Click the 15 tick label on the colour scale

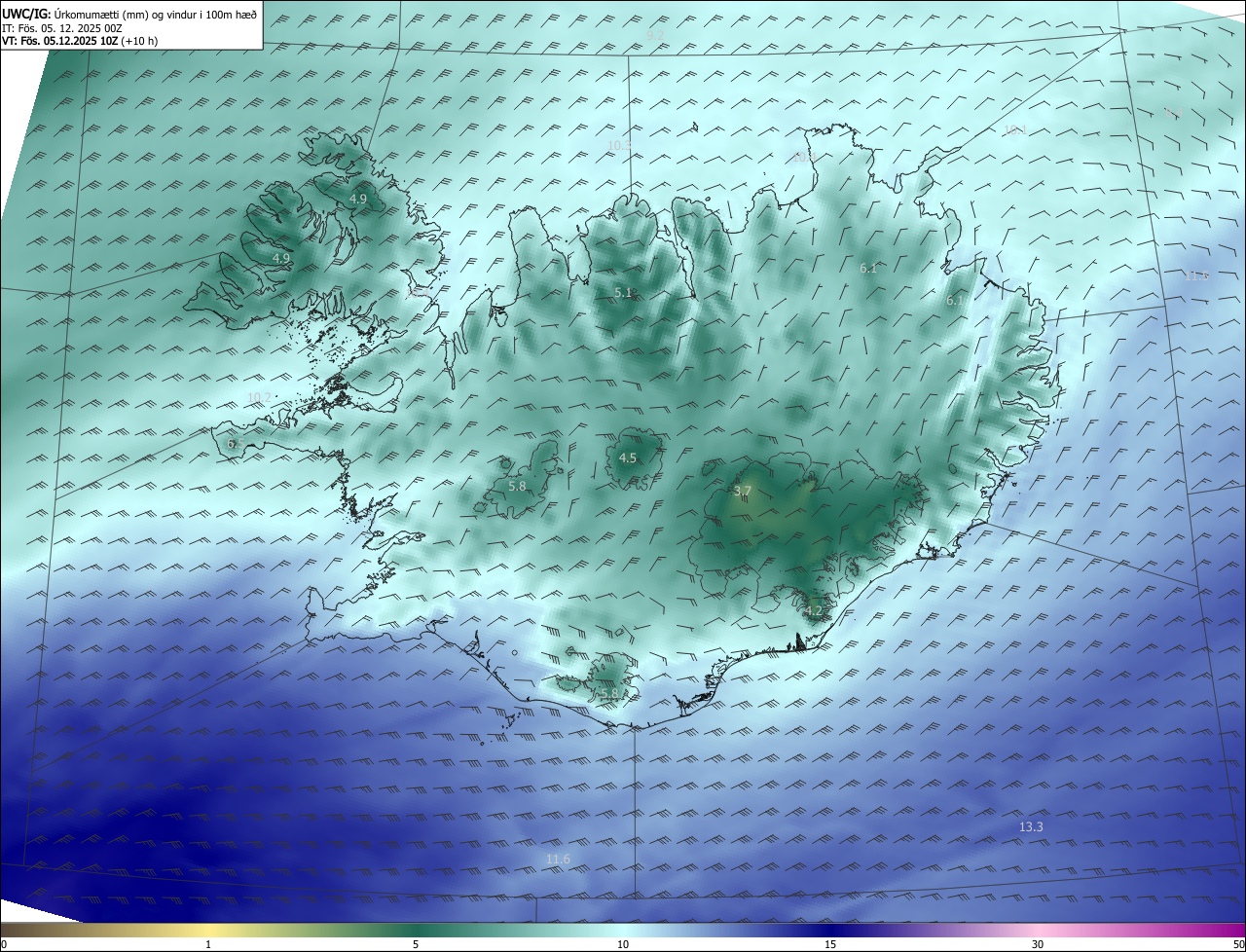coord(830,944)
